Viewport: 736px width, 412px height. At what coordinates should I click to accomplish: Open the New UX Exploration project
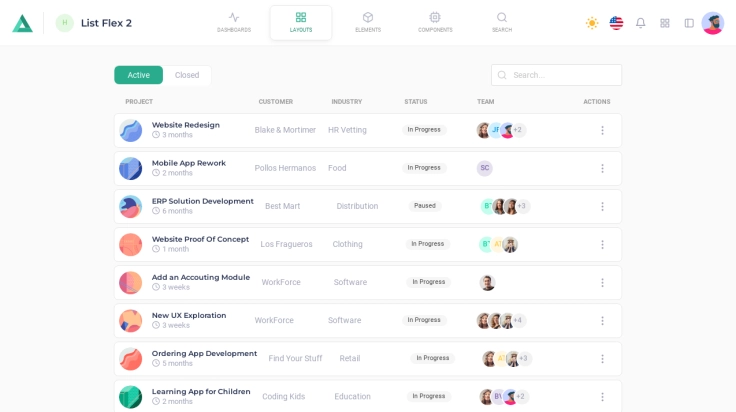[188, 315]
